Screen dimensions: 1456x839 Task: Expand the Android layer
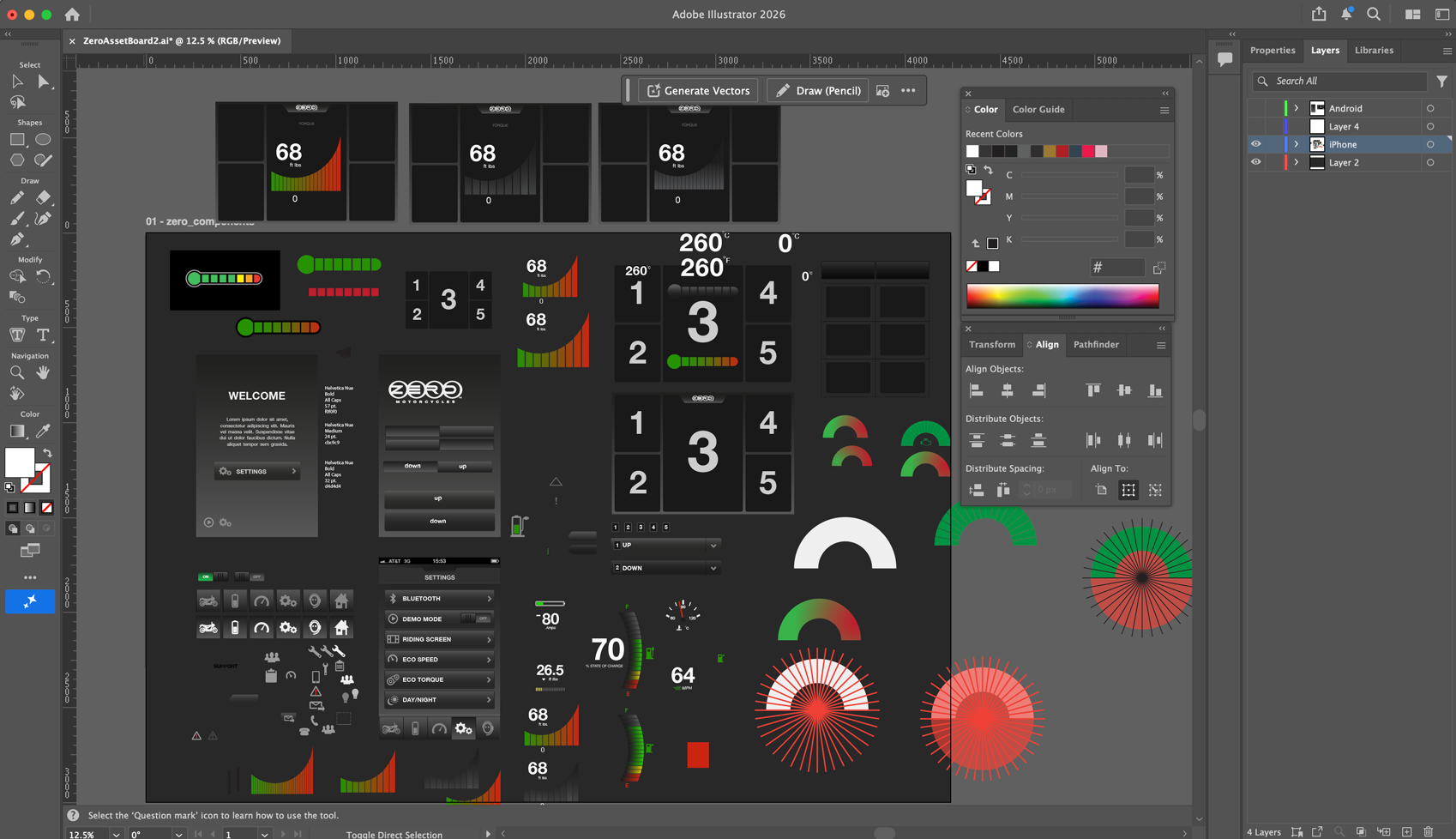[x=1296, y=109]
